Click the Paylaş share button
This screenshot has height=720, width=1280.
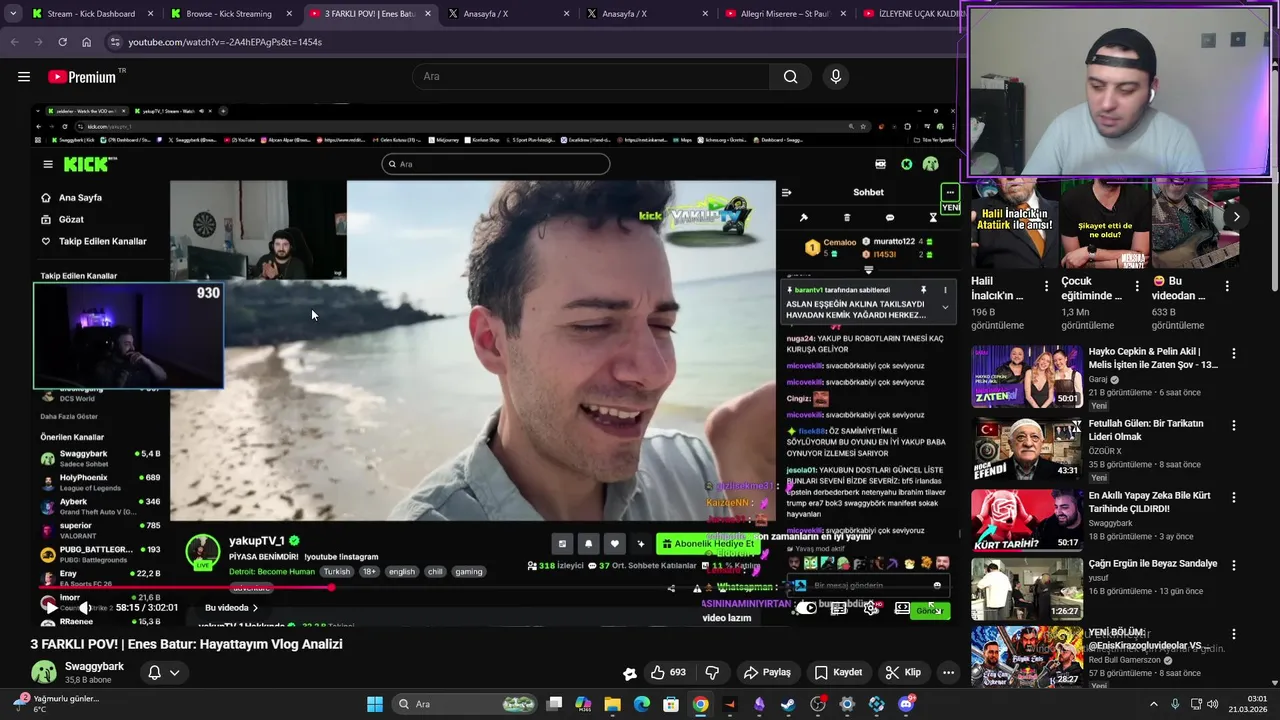767,672
